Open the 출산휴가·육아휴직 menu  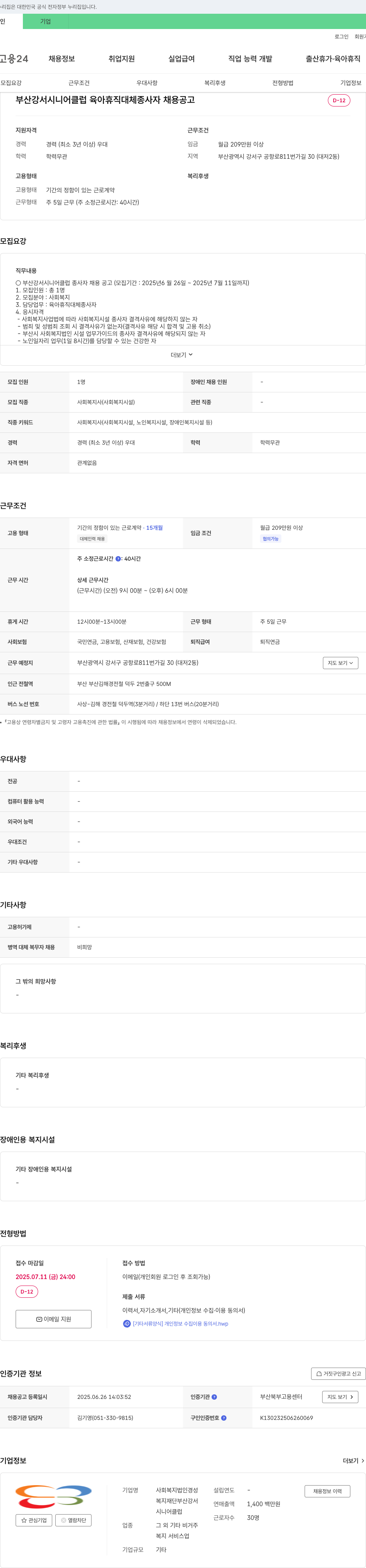[x=332, y=58]
